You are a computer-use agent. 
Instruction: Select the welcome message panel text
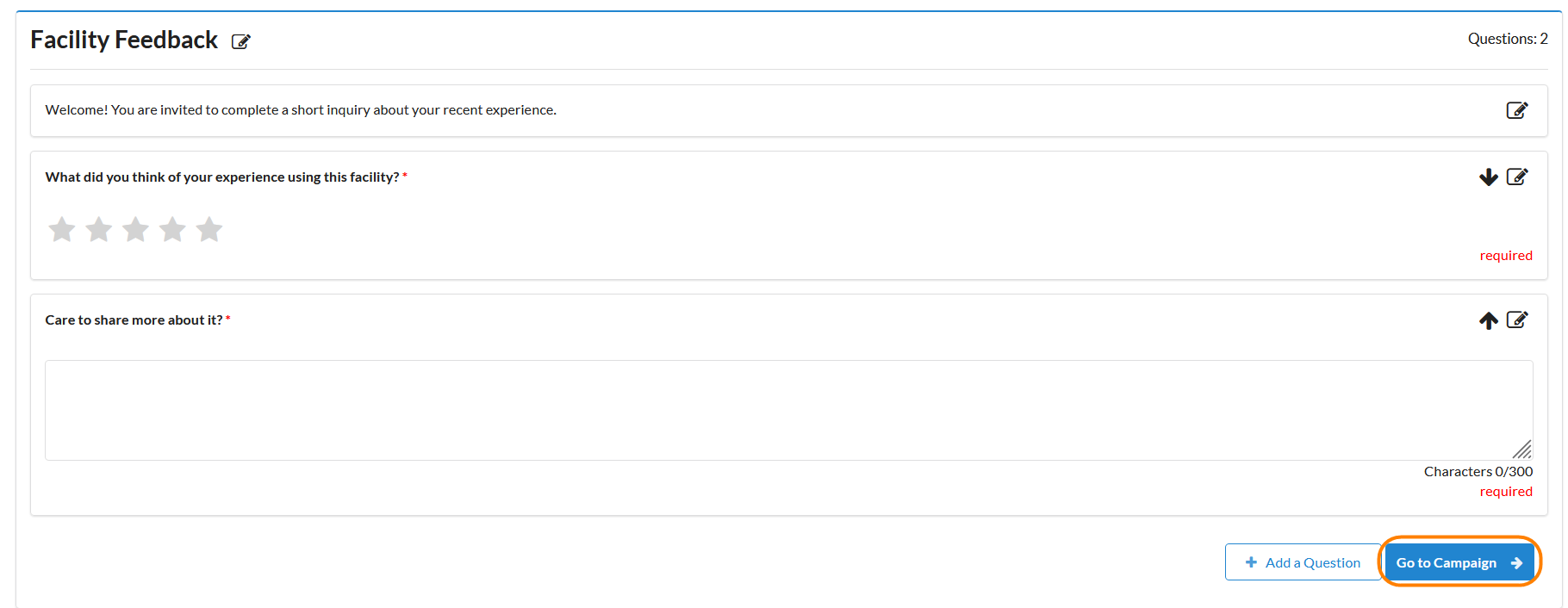coord(301,110)
